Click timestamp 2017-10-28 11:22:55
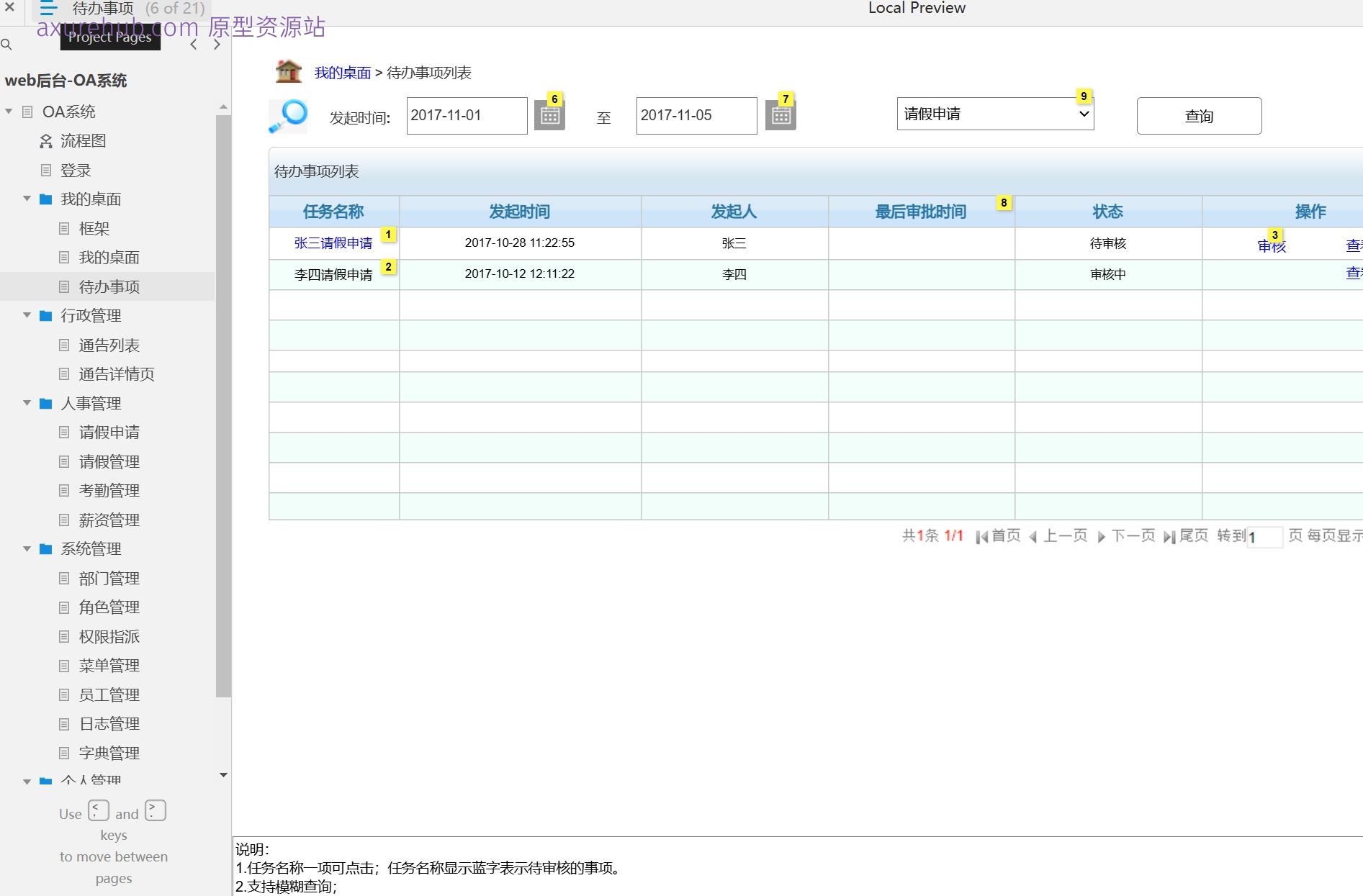The image size is (1363, 896). [x=520, y=243]
